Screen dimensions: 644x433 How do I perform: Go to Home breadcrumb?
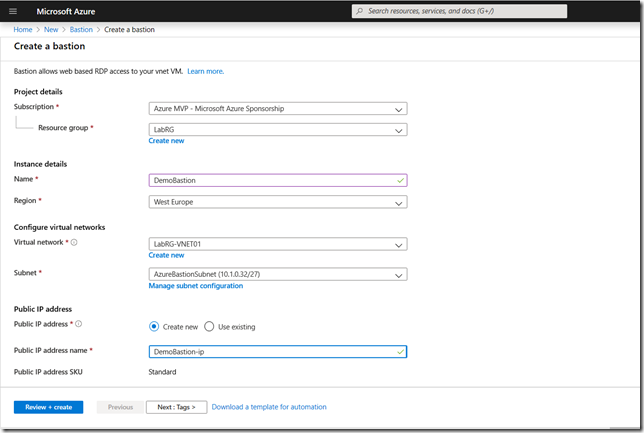[x=23, y=30]
